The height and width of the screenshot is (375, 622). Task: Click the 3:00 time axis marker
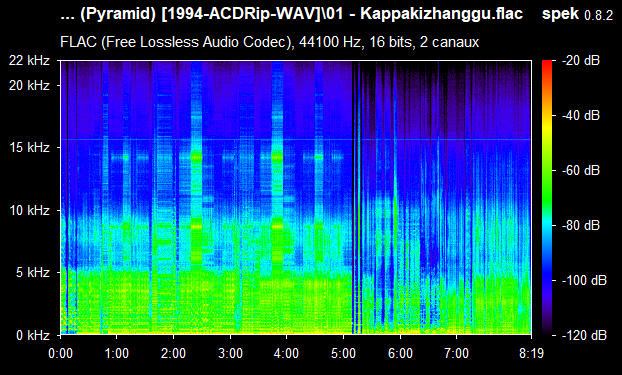(230, 353)
